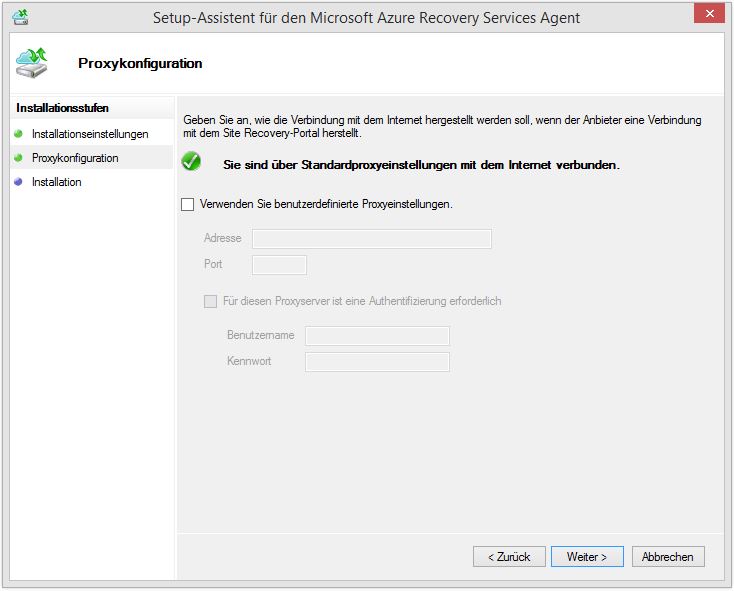Viewport: 734px width, 591px height.
Task: Click the Proxykonfiguration page heading
Action: 140,63
